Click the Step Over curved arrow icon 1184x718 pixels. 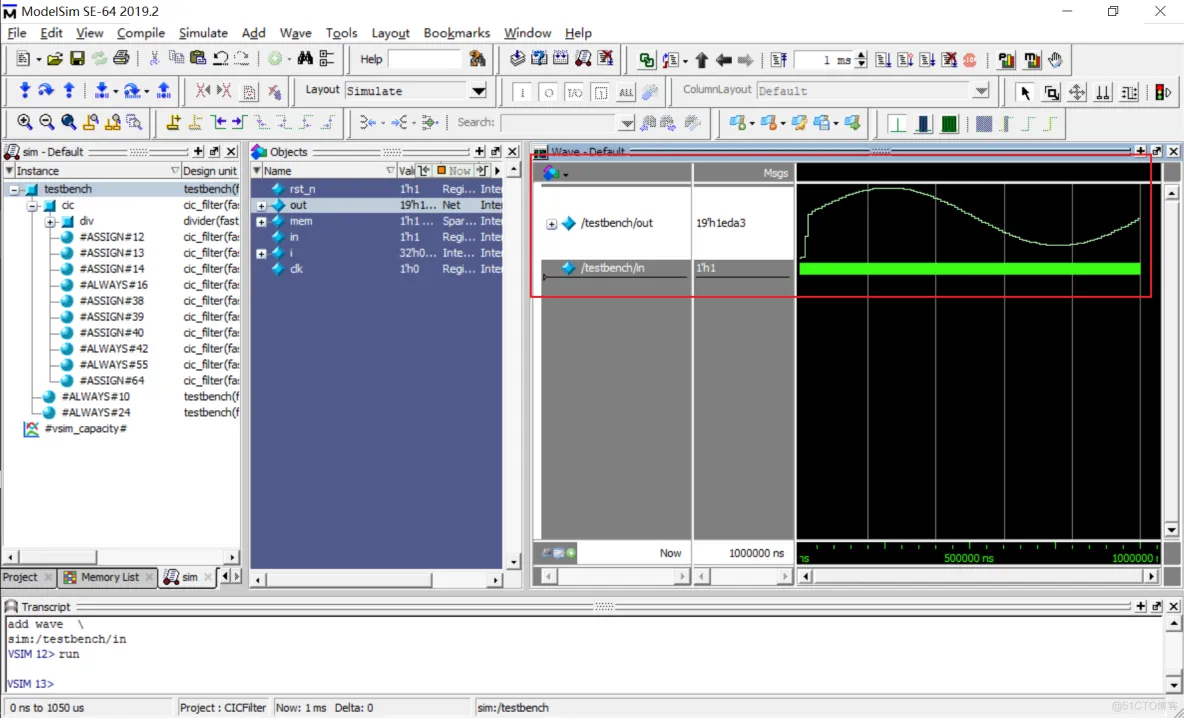click(46, 91)
